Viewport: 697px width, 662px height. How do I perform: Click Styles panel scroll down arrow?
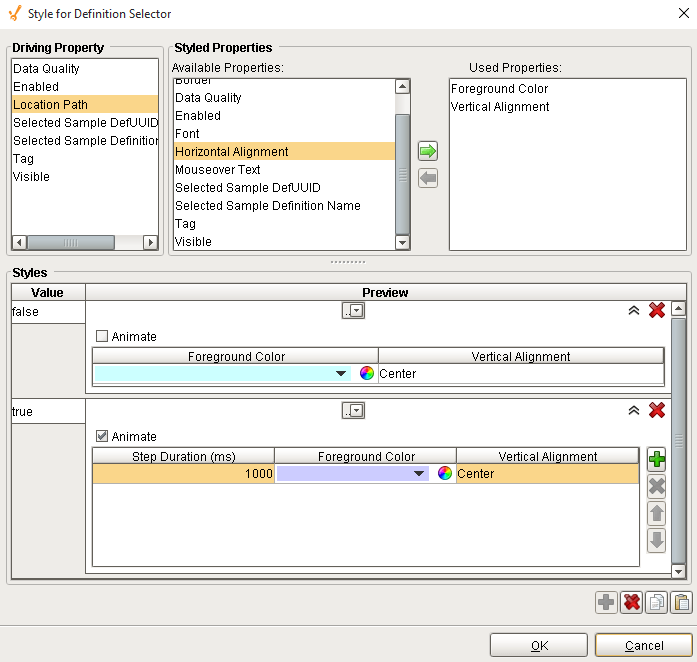point(678,571)
